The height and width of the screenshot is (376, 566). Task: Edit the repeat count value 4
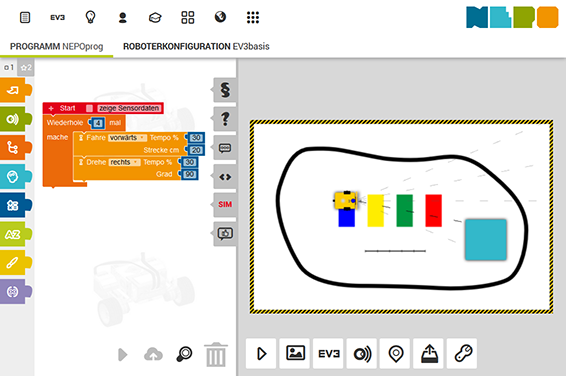click(x=98, y=123)
